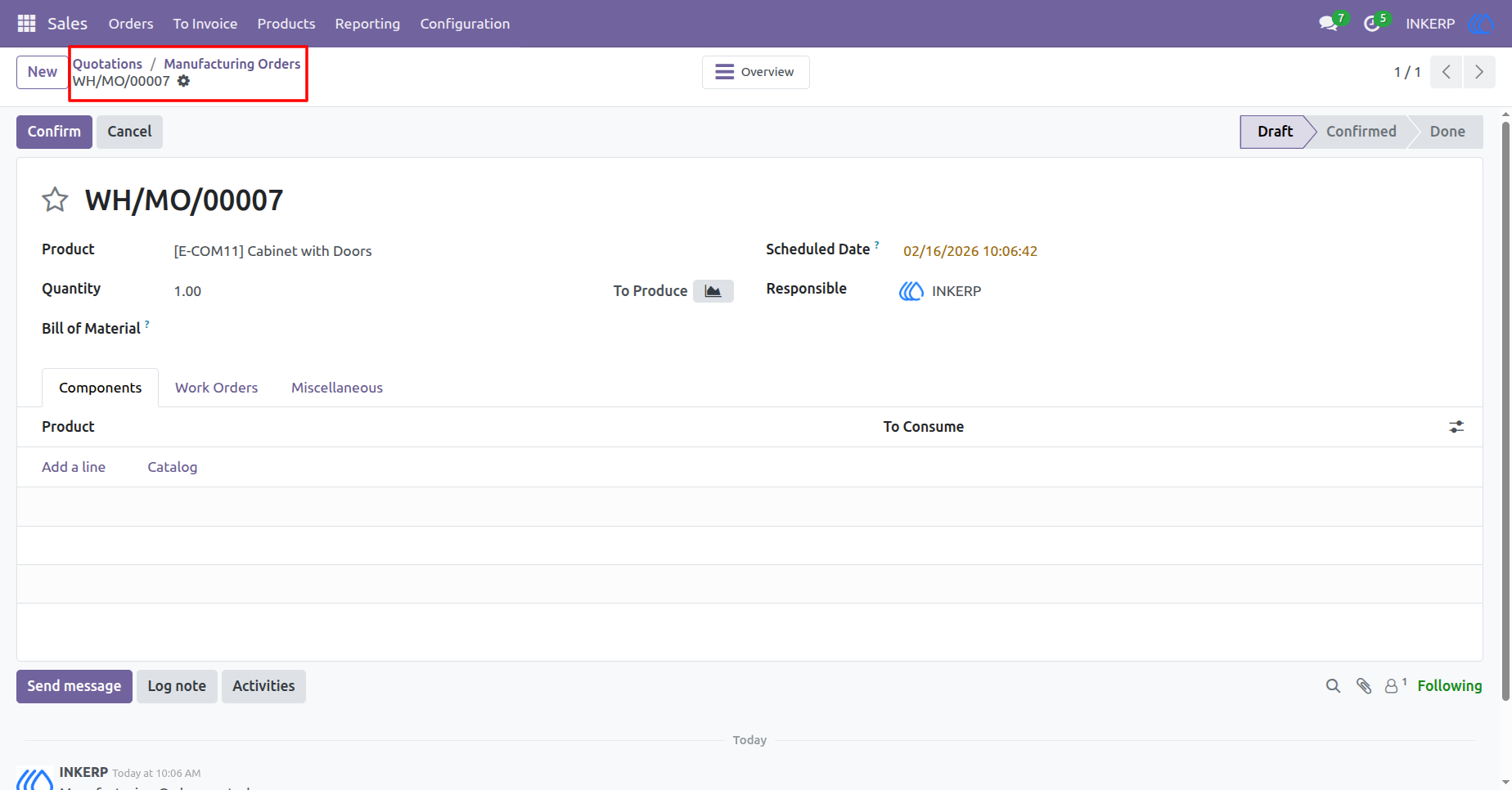Viewport: 1512px width, 790px height.
Task: Search messages with the magnifier icon
Action: [x=1334, y=686]
